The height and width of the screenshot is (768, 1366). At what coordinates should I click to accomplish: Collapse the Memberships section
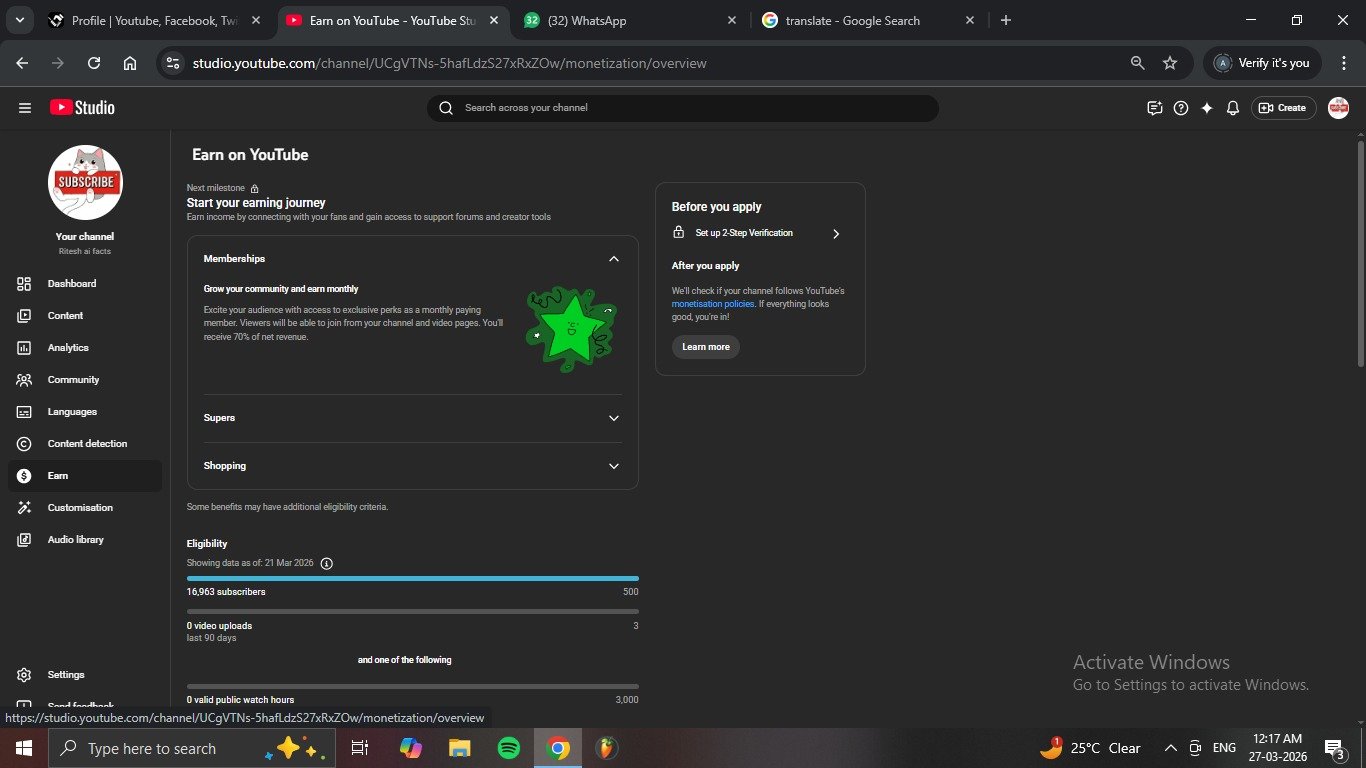click(614, 259)
